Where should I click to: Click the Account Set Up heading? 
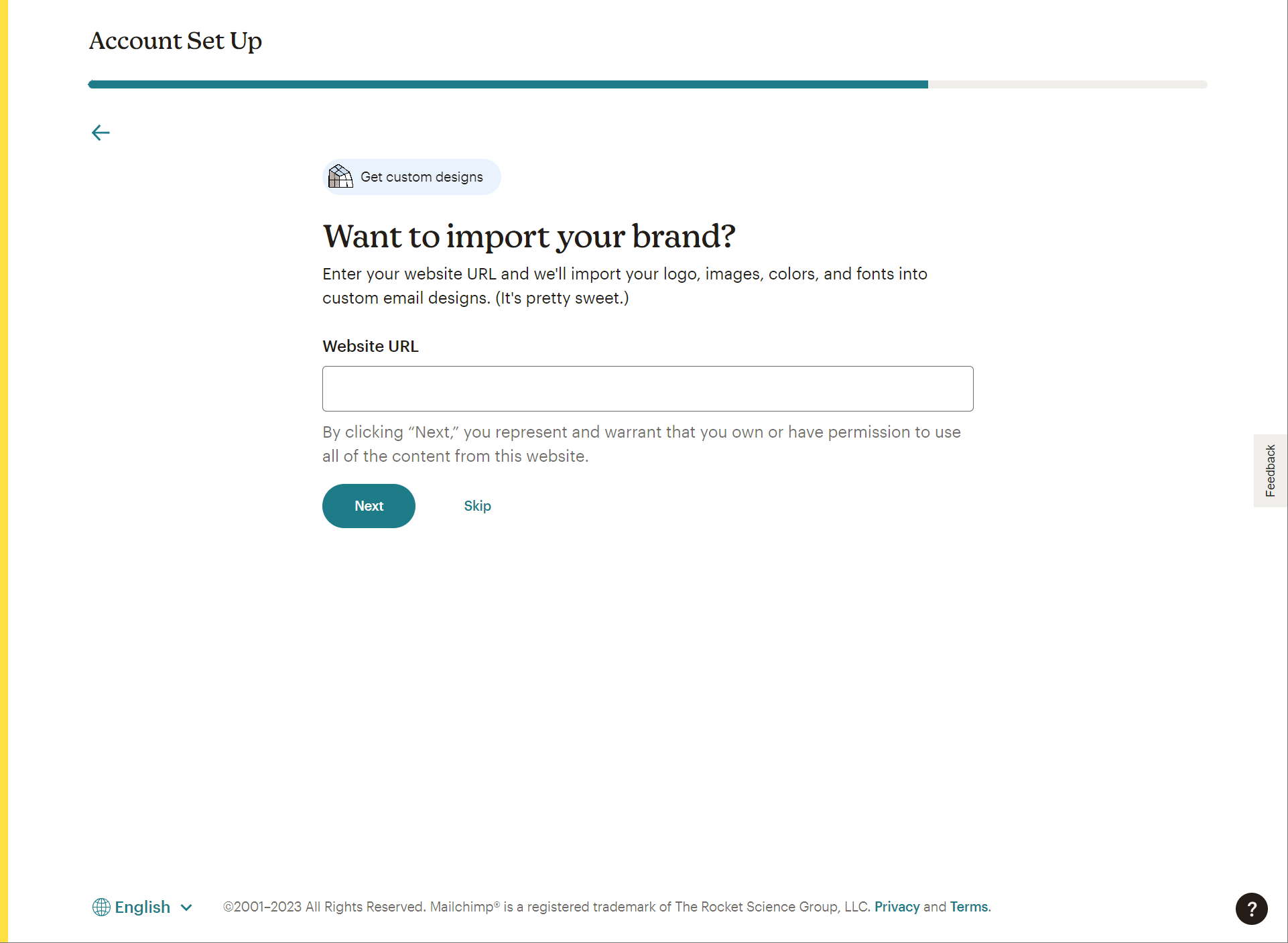(x=176, y=41)
